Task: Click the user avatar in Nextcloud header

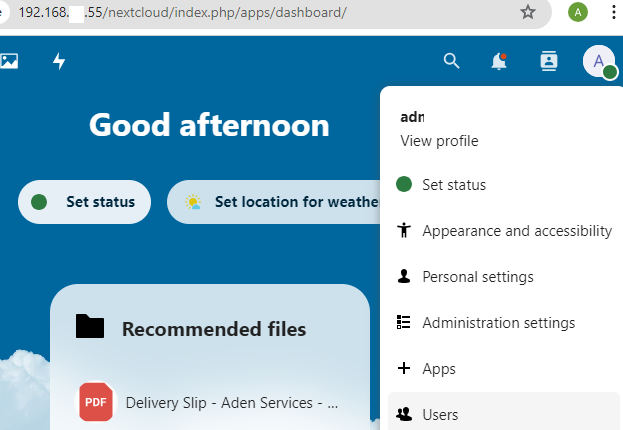Action: 599,61
